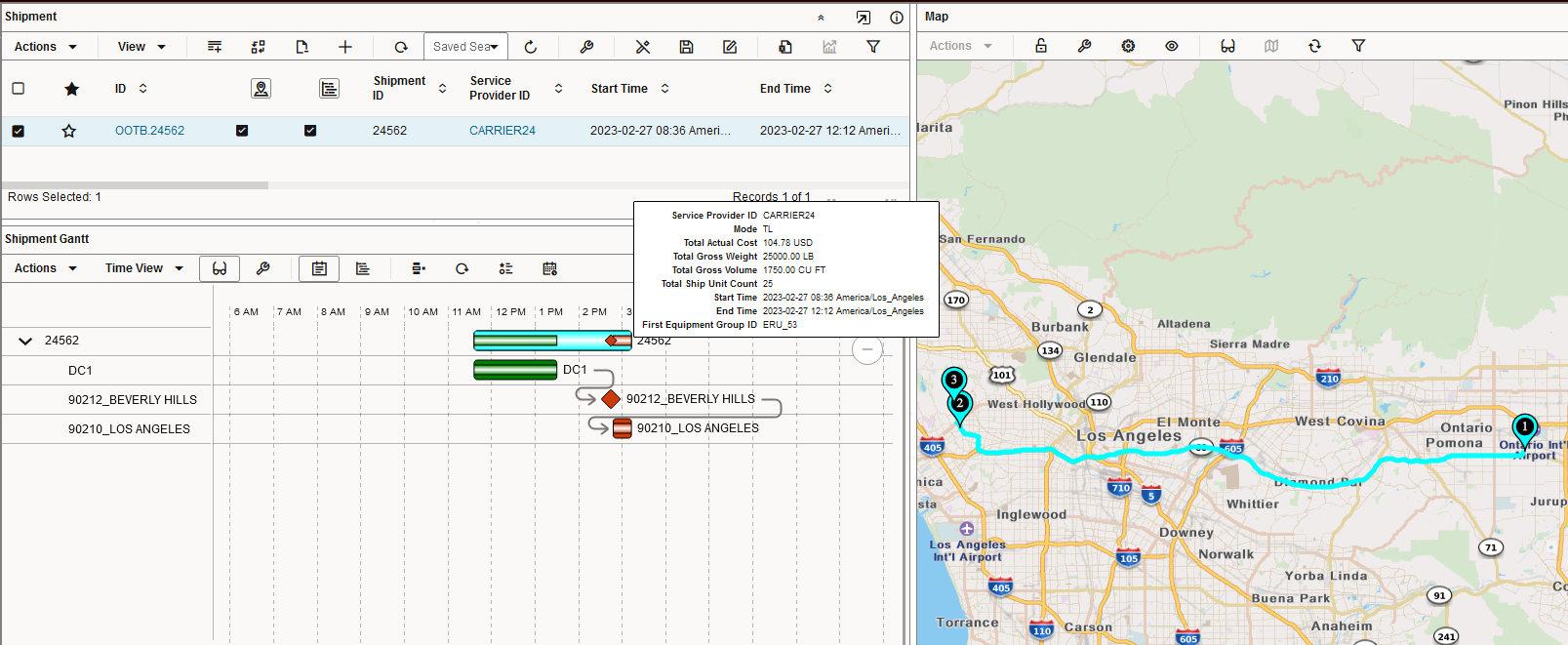1568x645 pixels.
Task: Toggle the eye visibility icon in Map toolbar
Action: click(1172, 46)
